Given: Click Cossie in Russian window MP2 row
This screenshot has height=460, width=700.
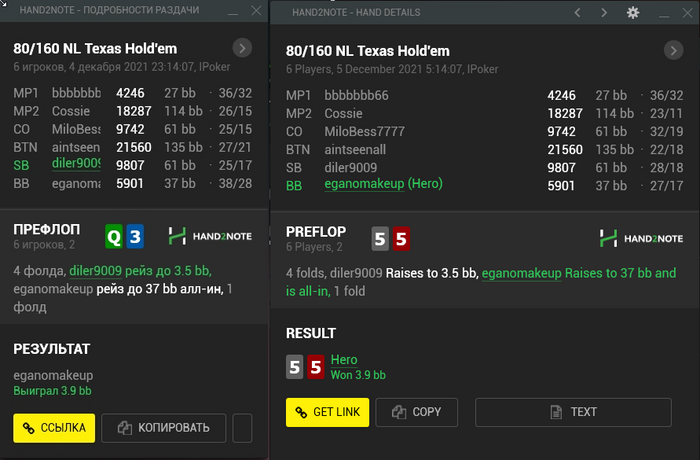Looking at the screenshot, I should click(71, 111).
